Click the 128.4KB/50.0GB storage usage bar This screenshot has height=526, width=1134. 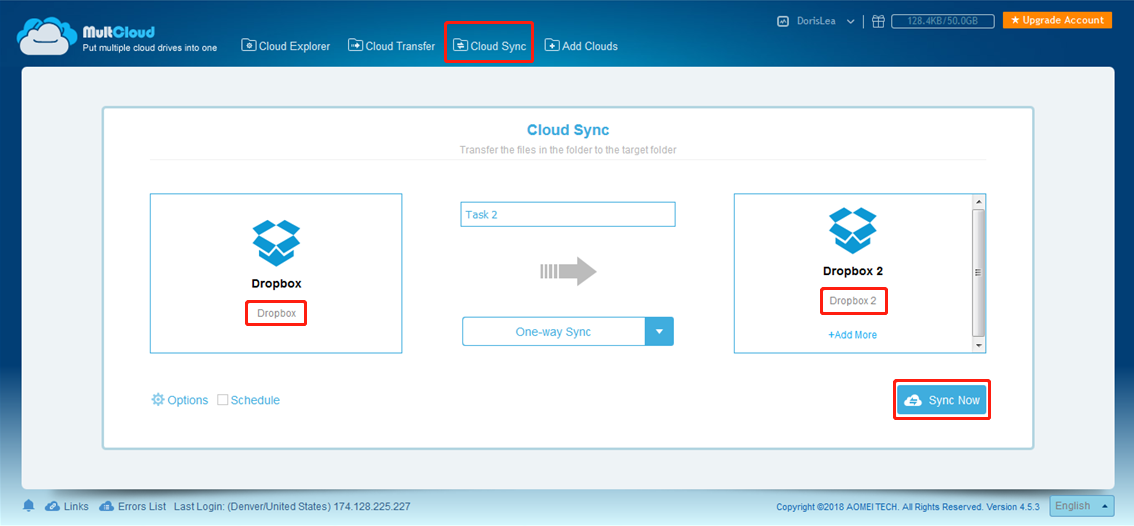943,21
